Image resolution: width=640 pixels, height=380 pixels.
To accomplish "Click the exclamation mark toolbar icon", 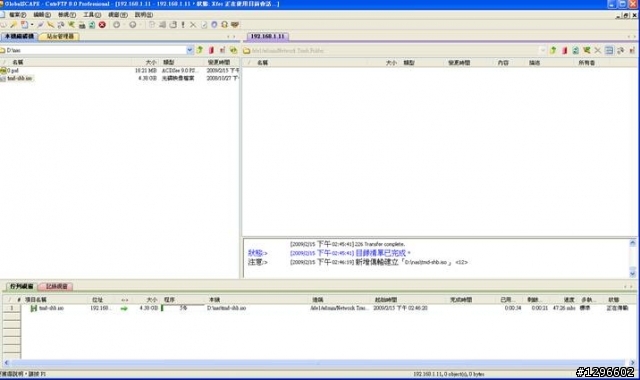I will [183, 25].
